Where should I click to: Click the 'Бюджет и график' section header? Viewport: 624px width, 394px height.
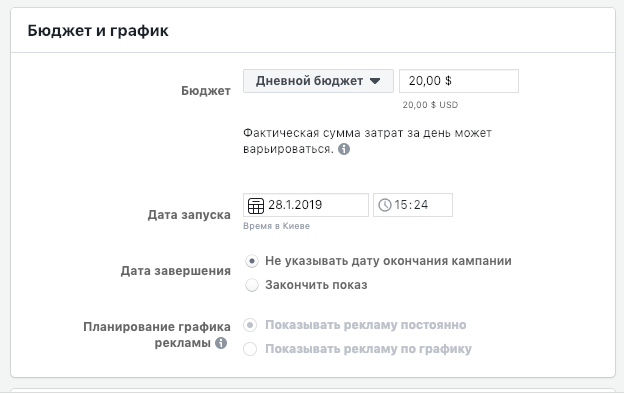(x=98, y=31)
